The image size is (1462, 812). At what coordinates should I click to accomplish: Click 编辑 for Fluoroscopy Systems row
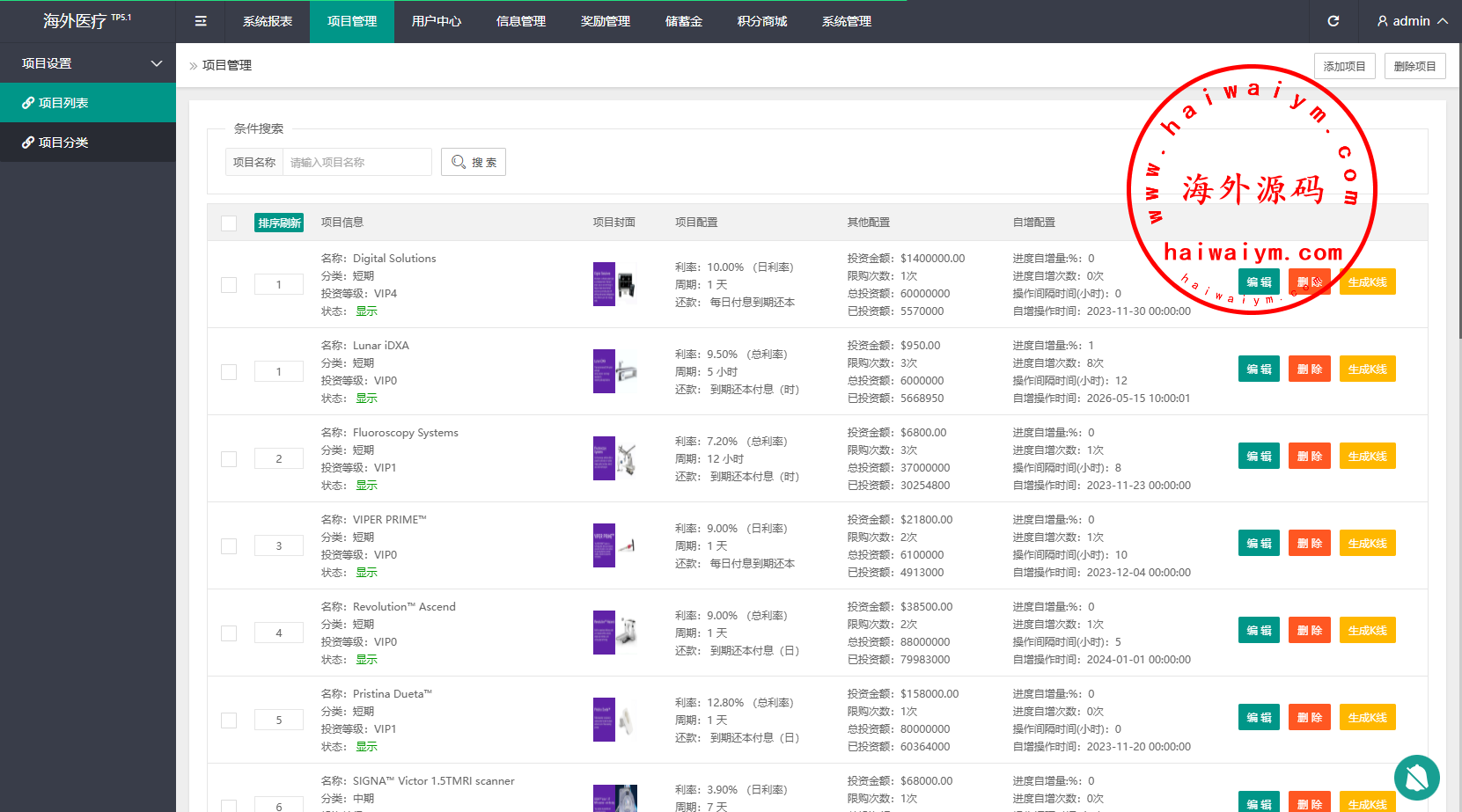click(x=1259, y=457)
